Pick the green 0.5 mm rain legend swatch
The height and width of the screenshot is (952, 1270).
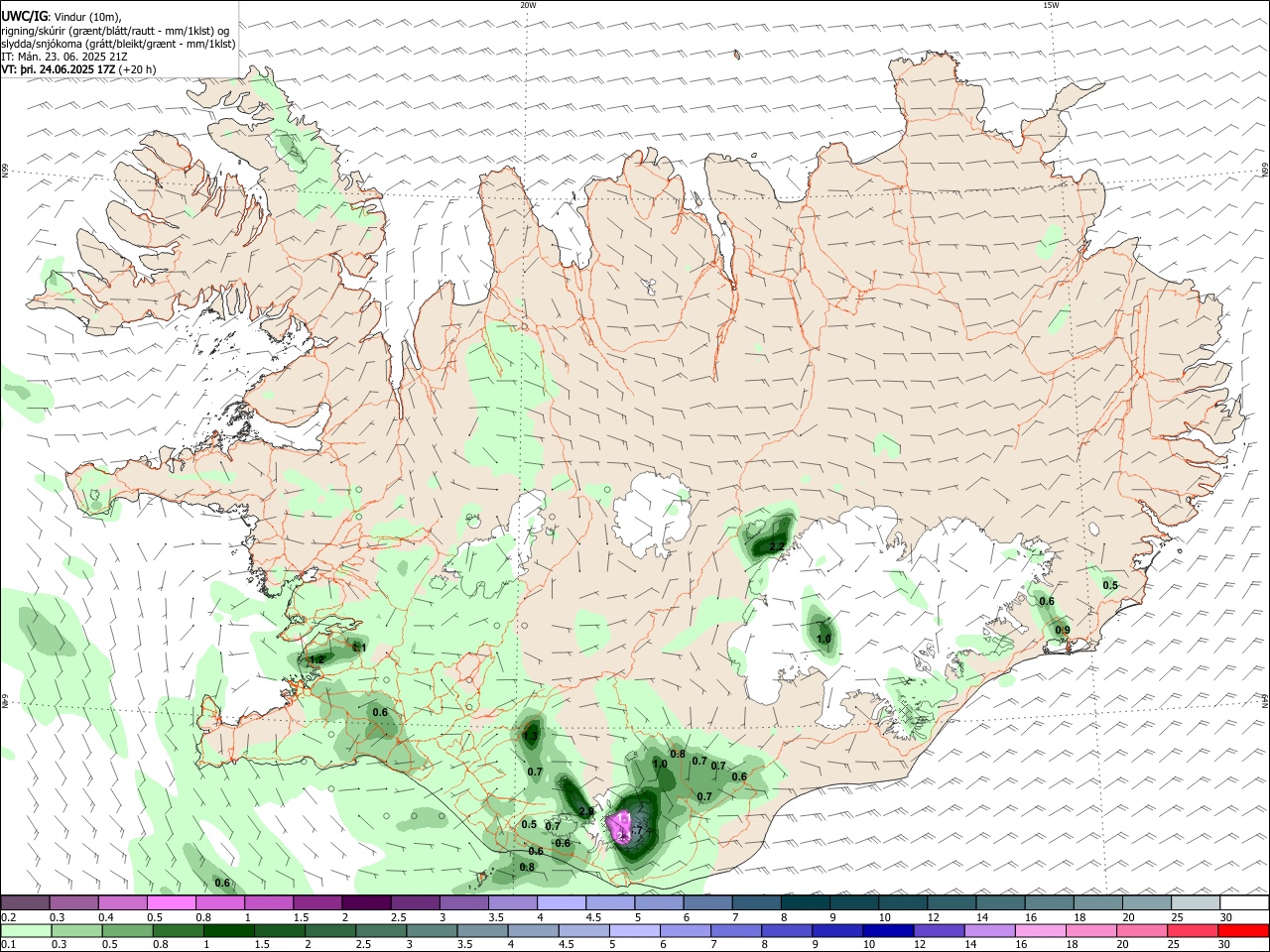click(x=126, y=930)
